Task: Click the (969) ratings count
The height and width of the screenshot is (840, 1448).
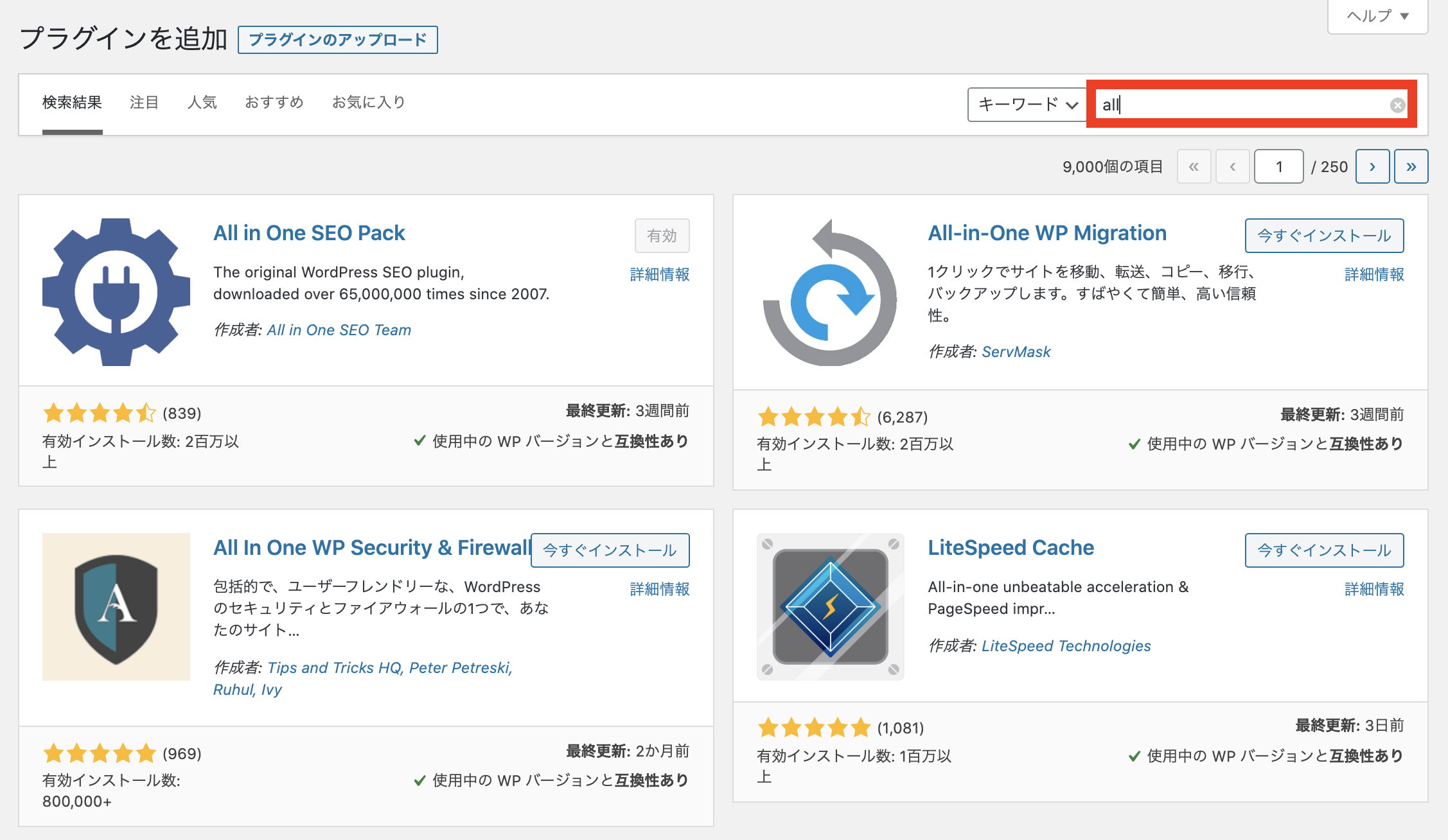Action: pyautogui.click(x=182, y=754)
